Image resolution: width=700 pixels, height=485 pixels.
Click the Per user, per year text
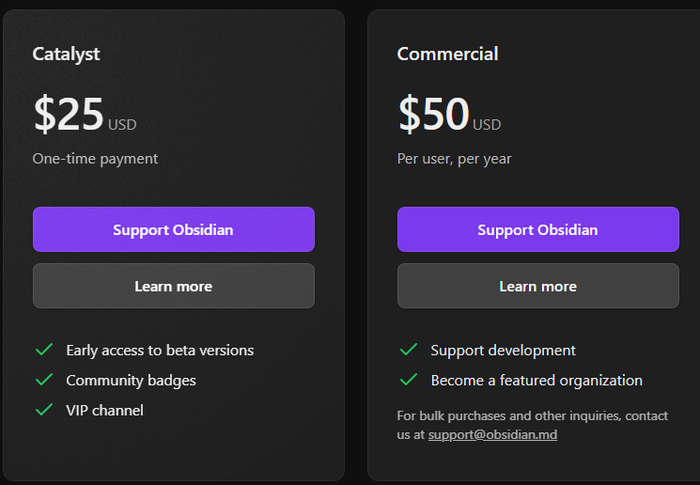point(454,158)
